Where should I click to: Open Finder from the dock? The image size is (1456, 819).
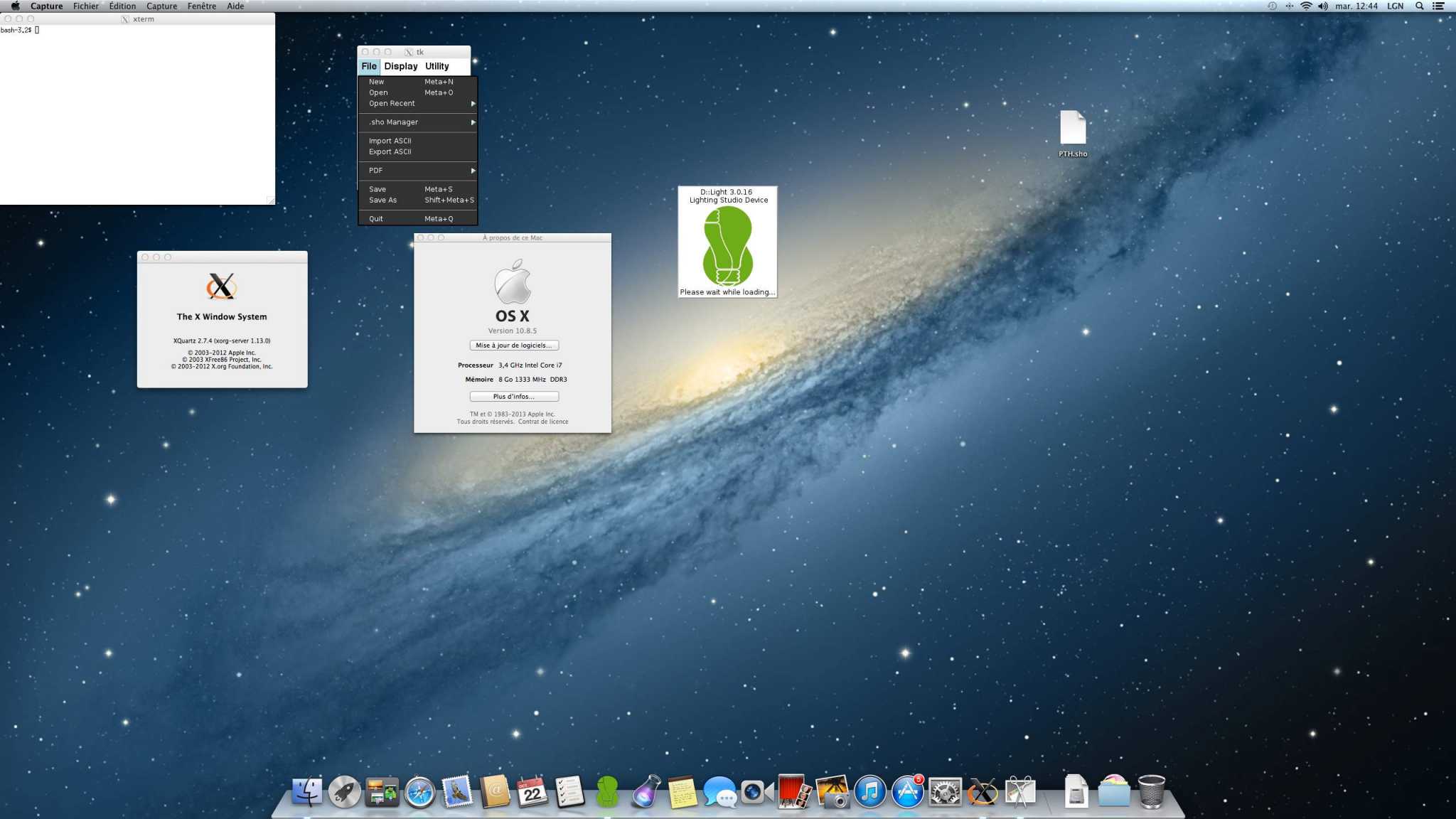coord(307,792)
